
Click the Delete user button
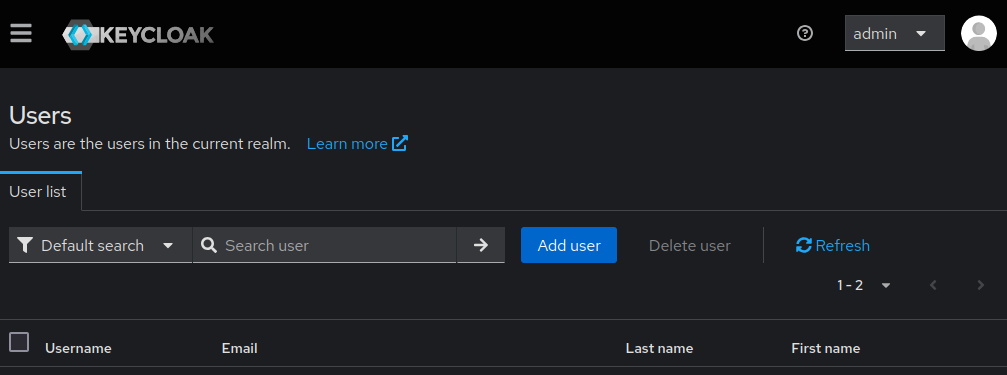[x=690, y=245]
